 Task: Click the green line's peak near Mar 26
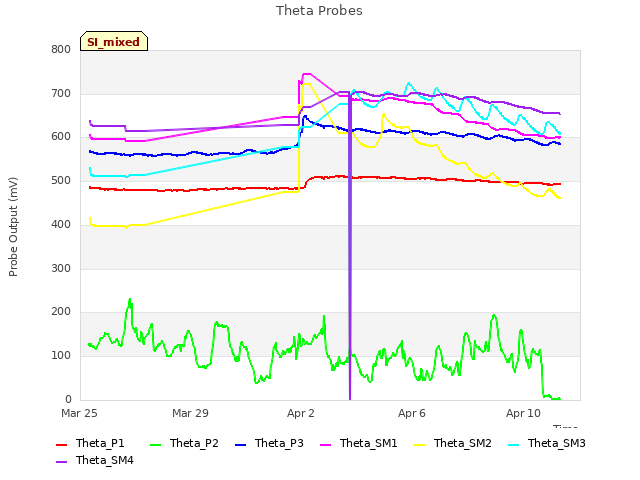(130, 301)
